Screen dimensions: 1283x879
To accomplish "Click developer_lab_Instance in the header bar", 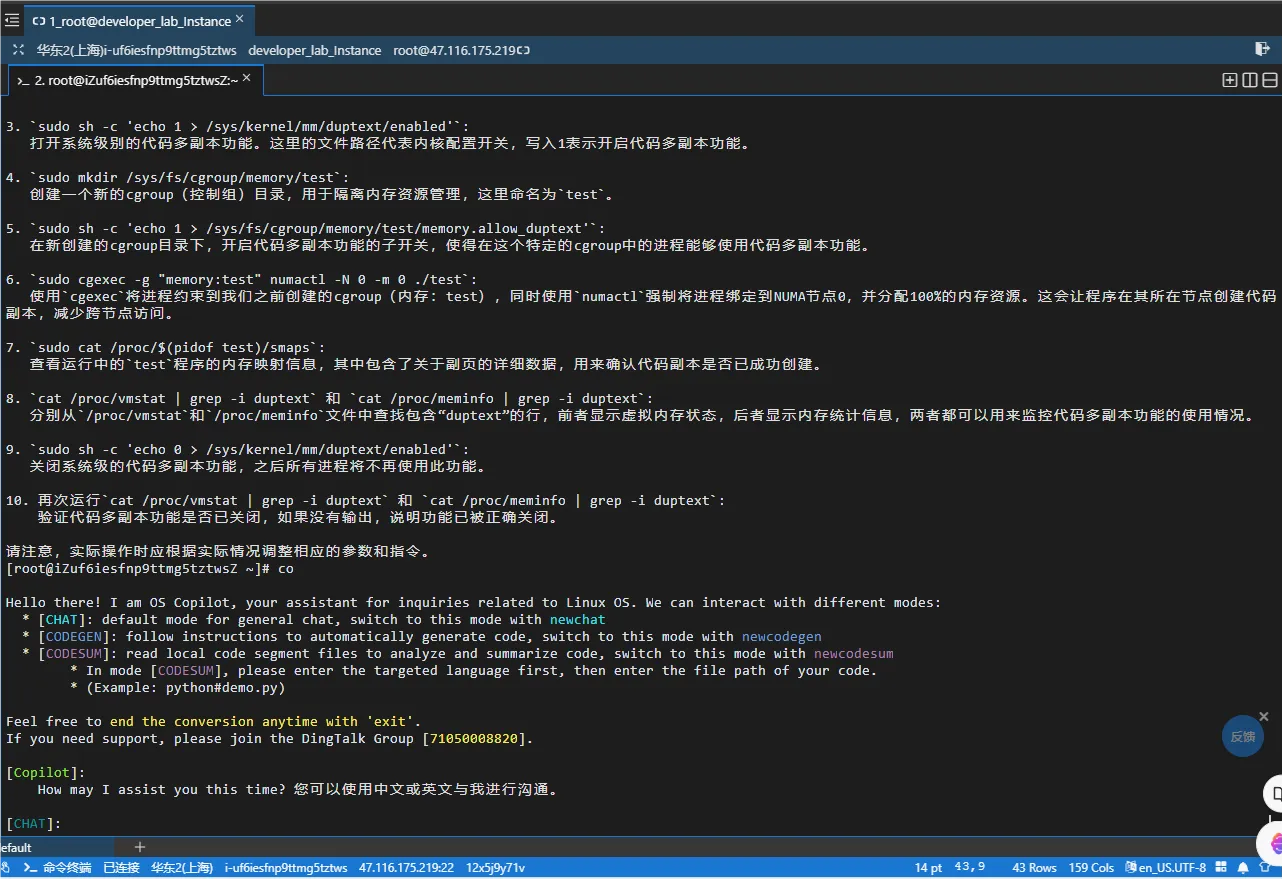I will (x=314, y=50).
